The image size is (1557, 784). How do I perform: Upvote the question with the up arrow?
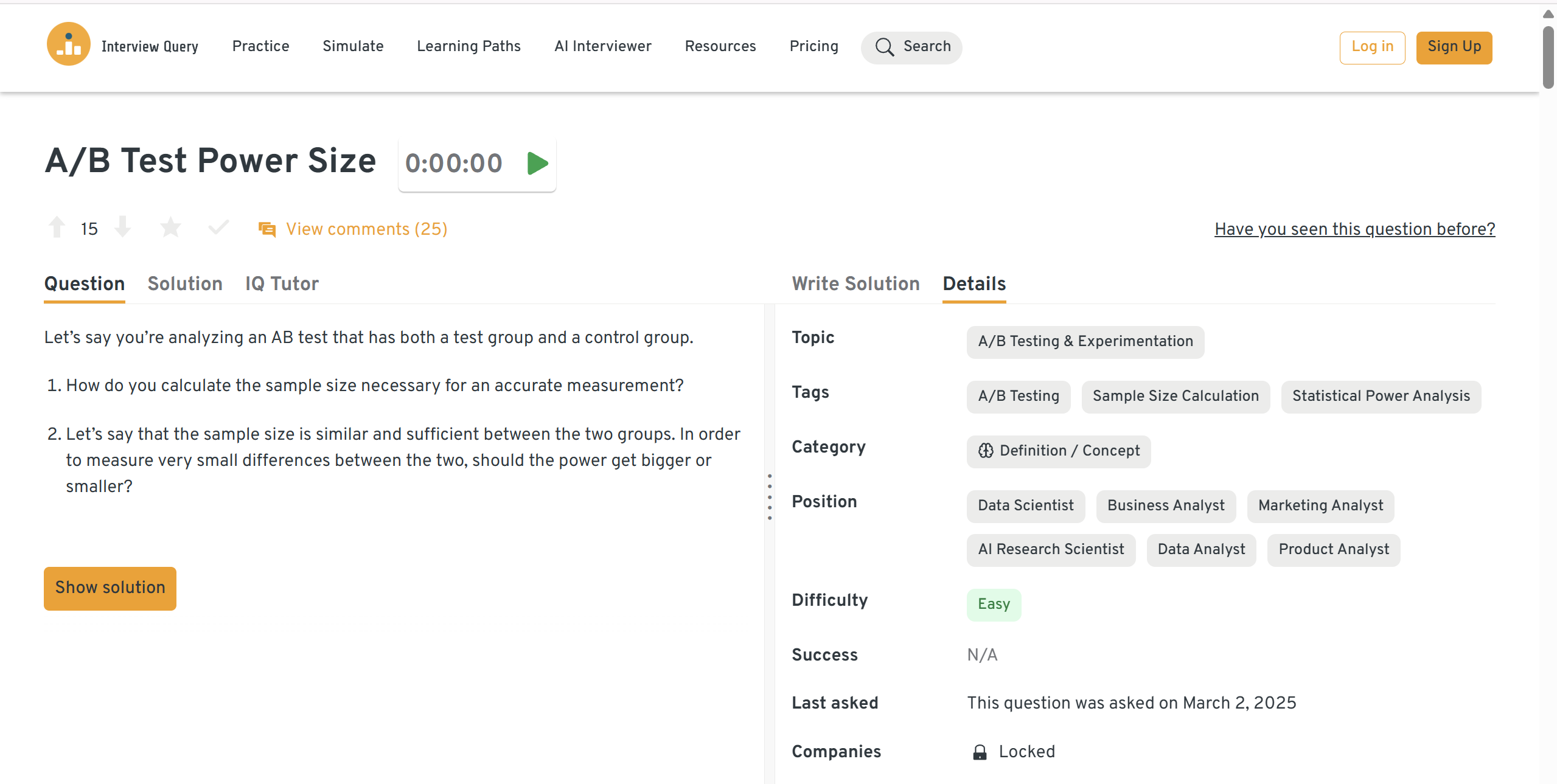[57, 227]
